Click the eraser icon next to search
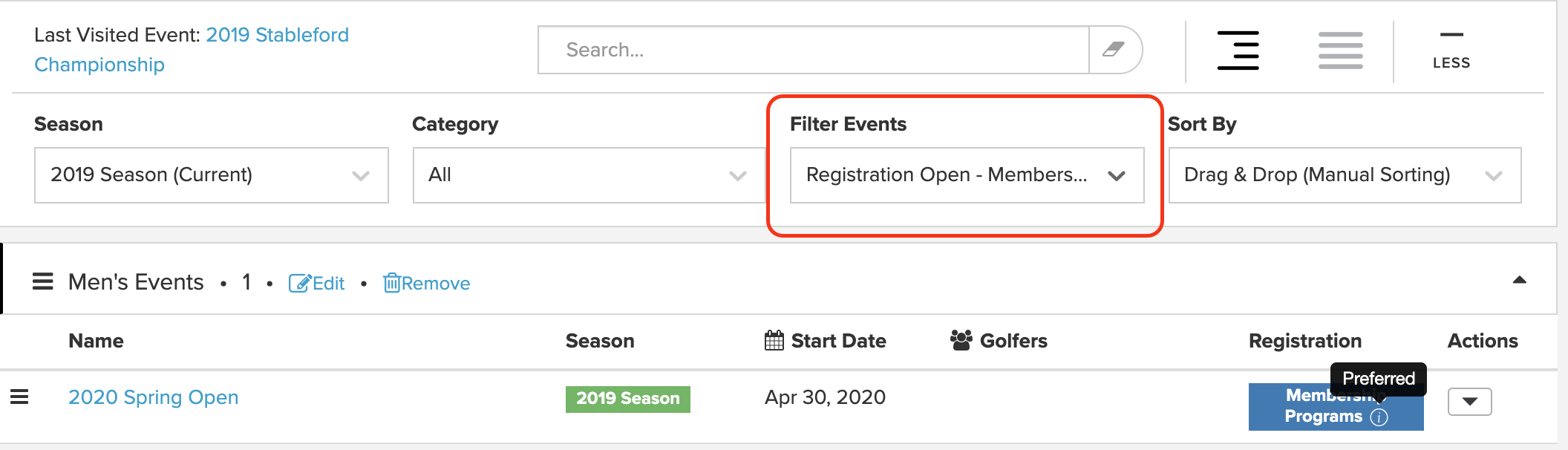This screenshot has width=1568, height=450. pyautogui.click(x=1113, y=50)
